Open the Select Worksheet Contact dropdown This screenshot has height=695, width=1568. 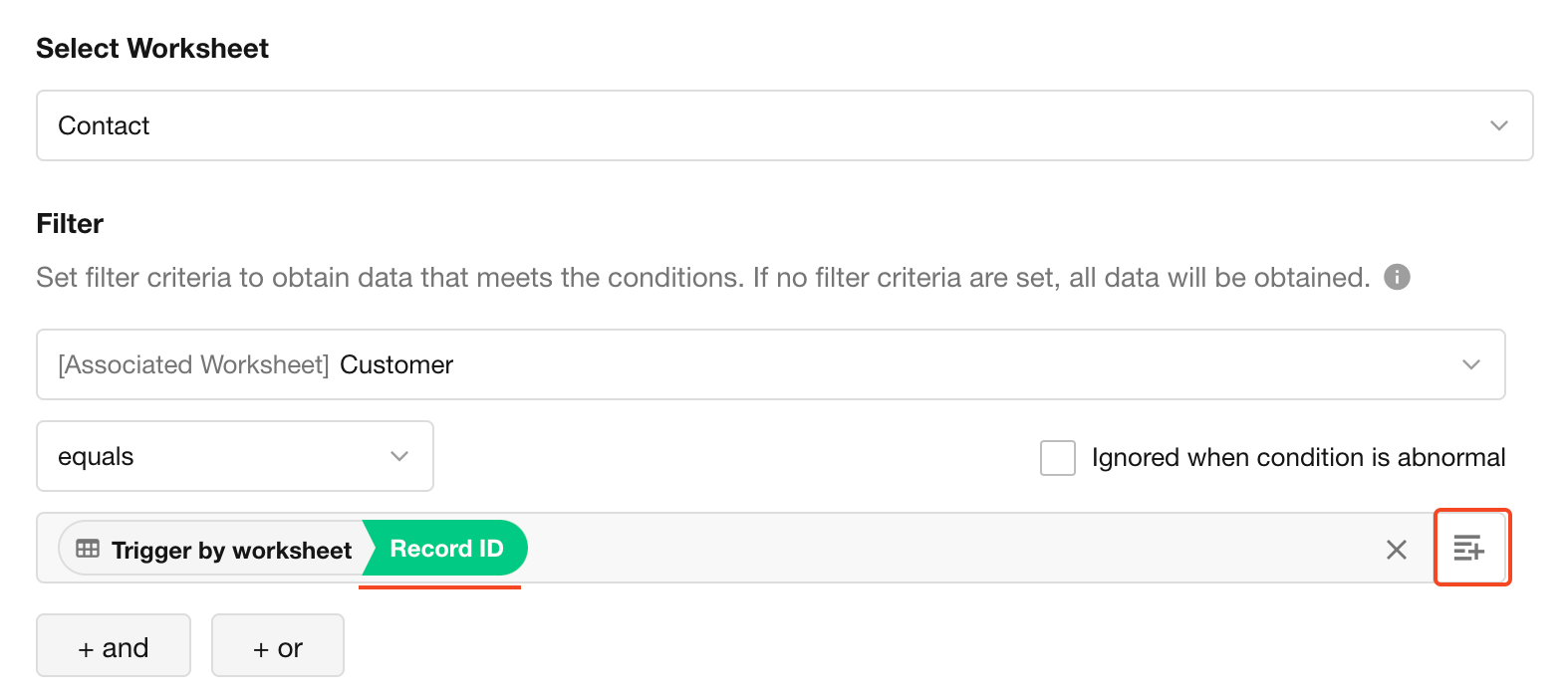point(697,125)
